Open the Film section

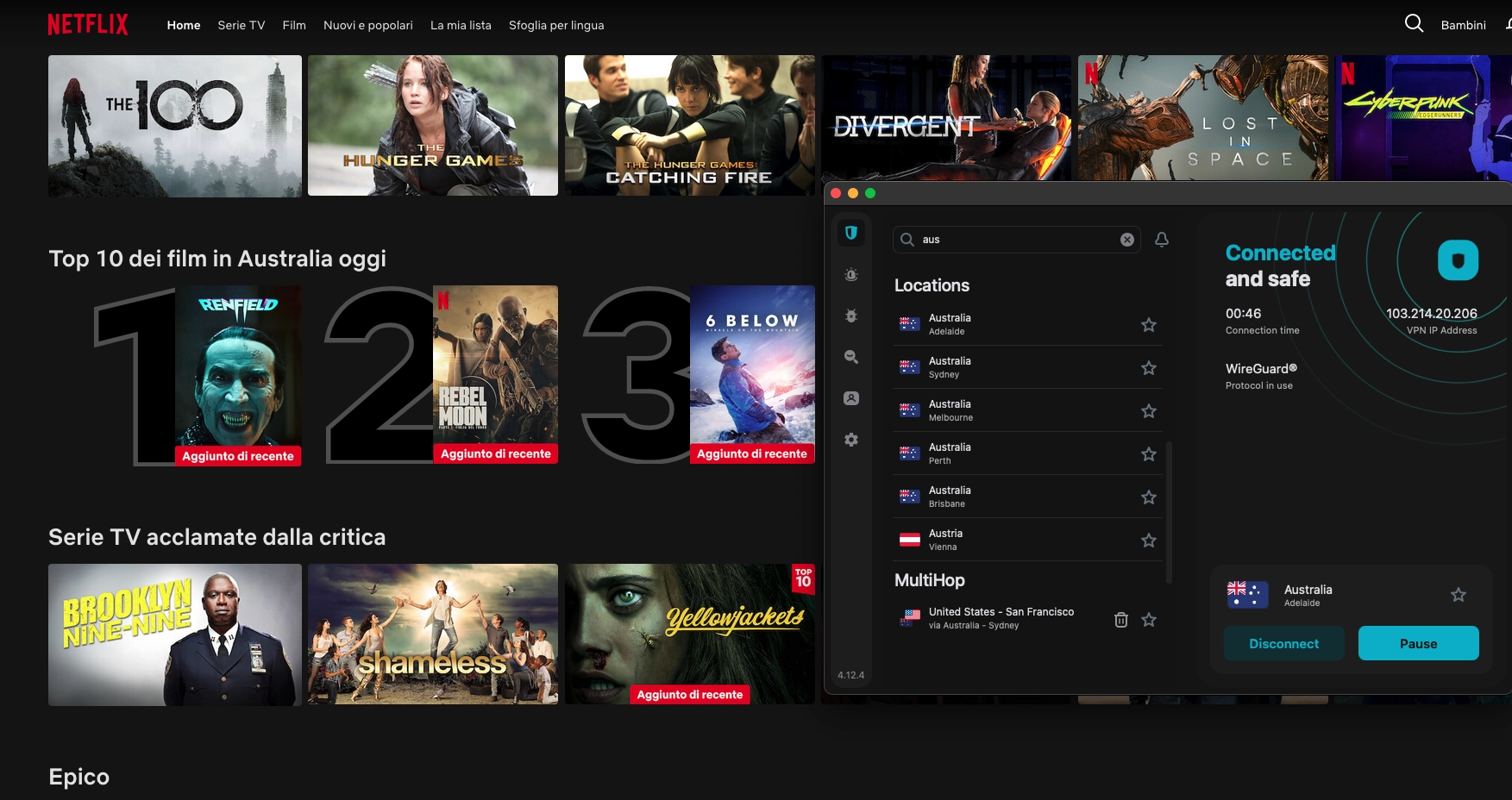[x=294, y=25]
